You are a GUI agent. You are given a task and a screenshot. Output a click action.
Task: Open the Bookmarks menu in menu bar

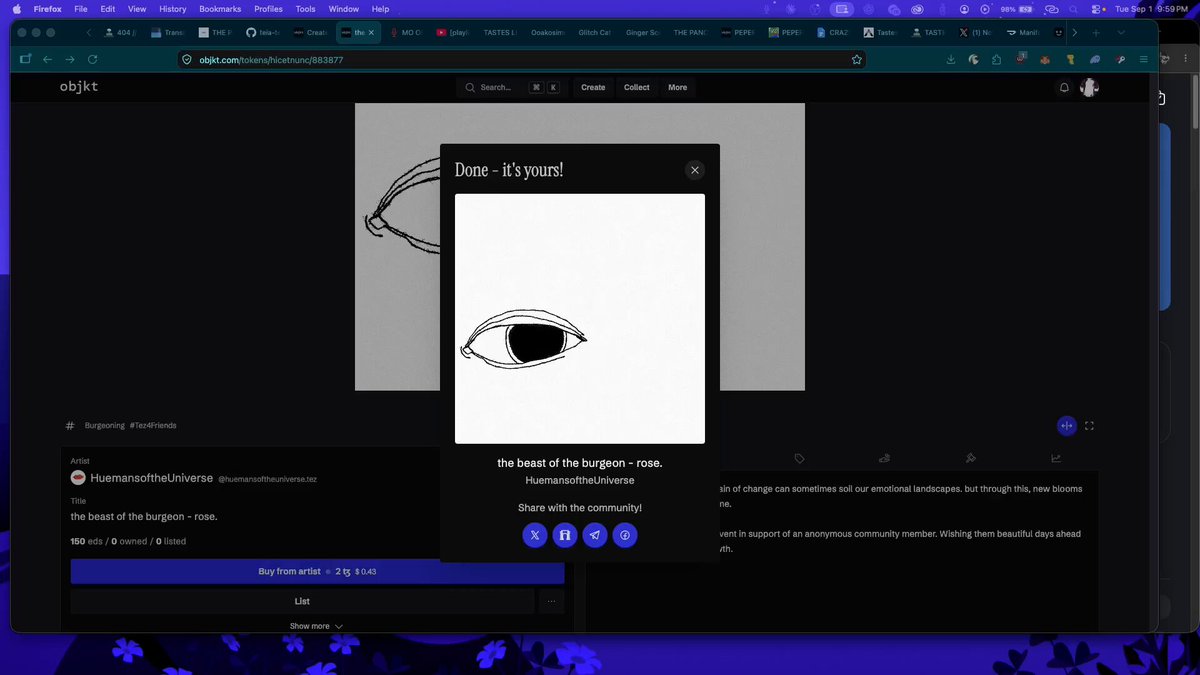pyautogui.click(x=220, y=9)
